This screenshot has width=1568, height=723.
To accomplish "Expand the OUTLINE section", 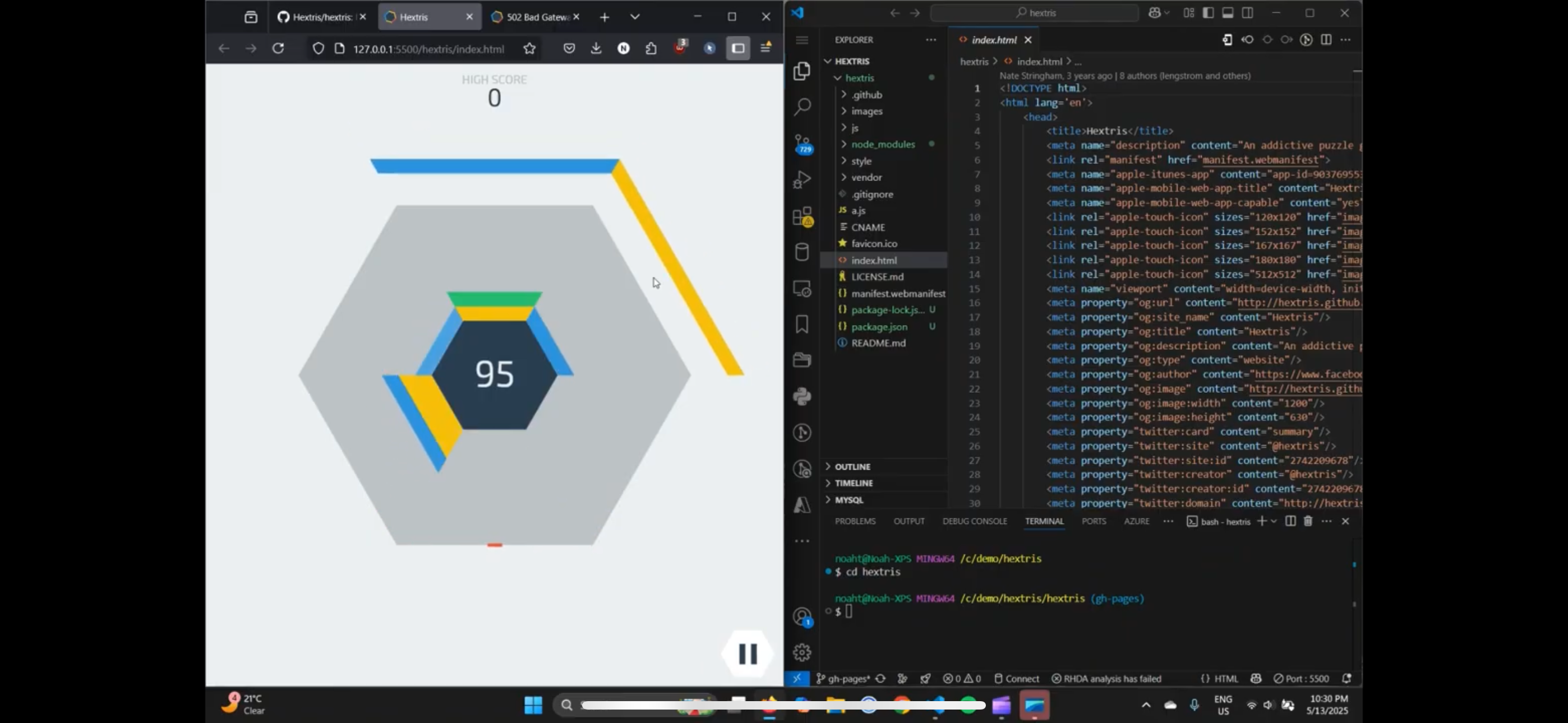I will 852,467.
